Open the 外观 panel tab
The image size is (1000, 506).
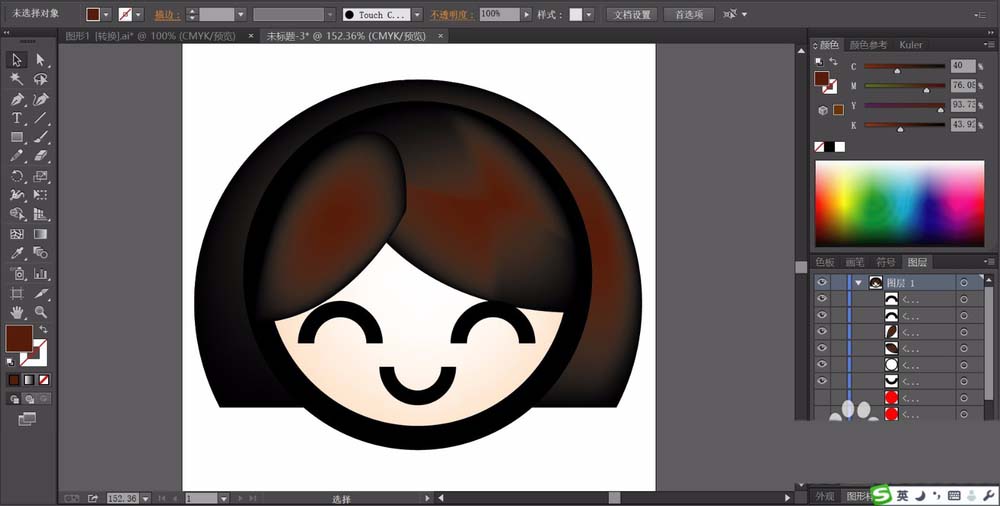tap(825, 496)
